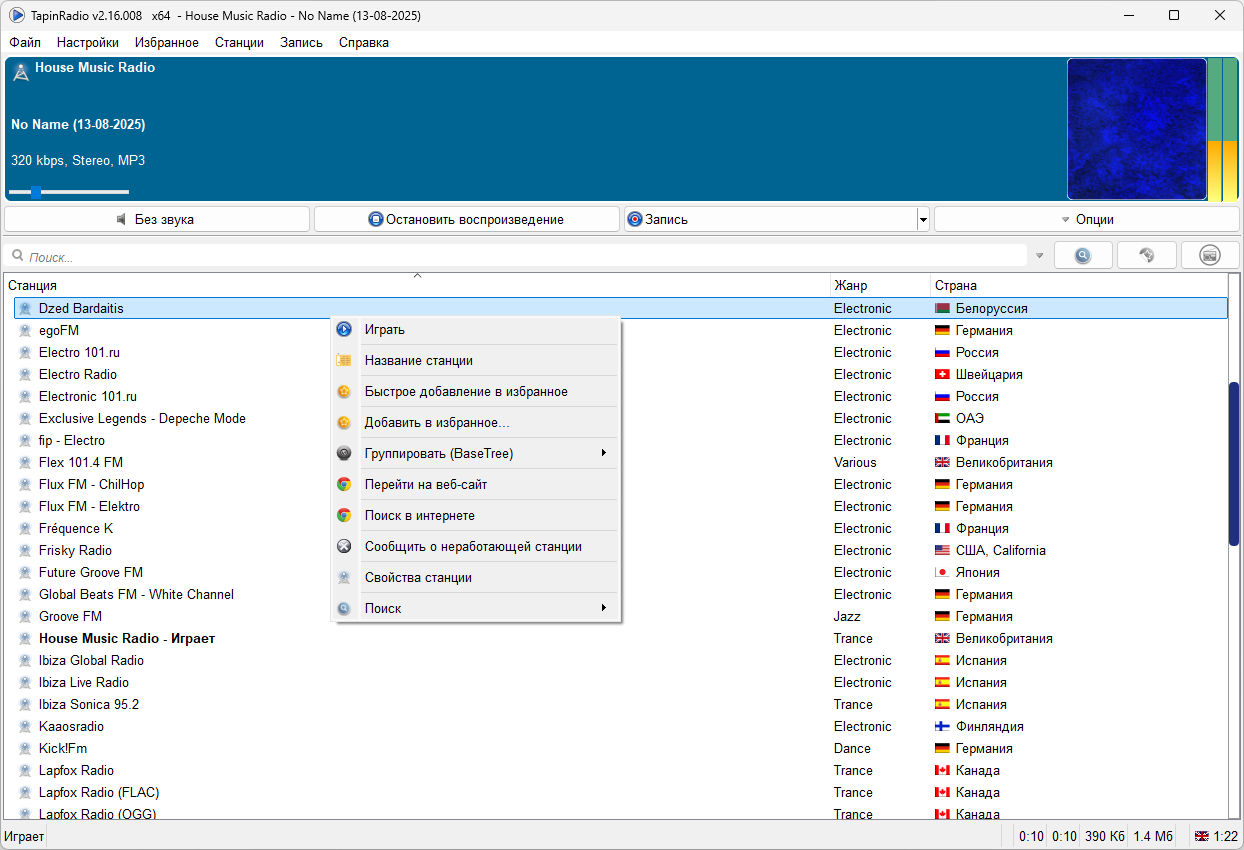Viewport: 1244px width, 850px height.
Task: Click the TapinRadio app icon in the title bar
Action: [17, 15]
